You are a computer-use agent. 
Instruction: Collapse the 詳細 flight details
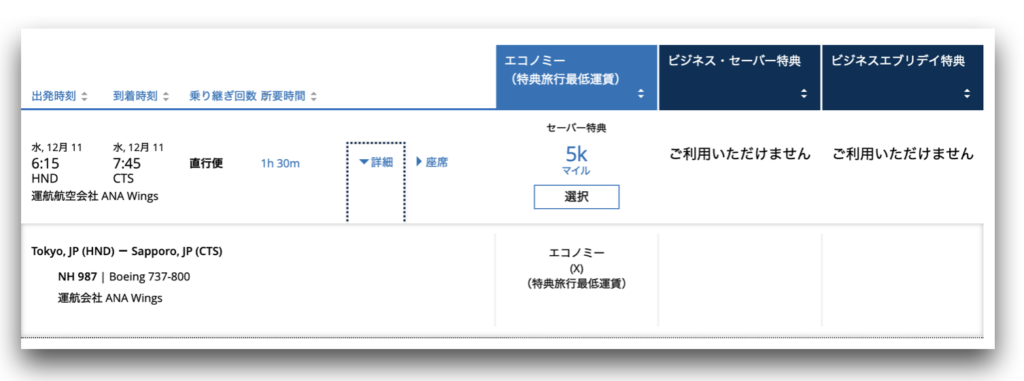pyautogui.click(x=376, y=163)
